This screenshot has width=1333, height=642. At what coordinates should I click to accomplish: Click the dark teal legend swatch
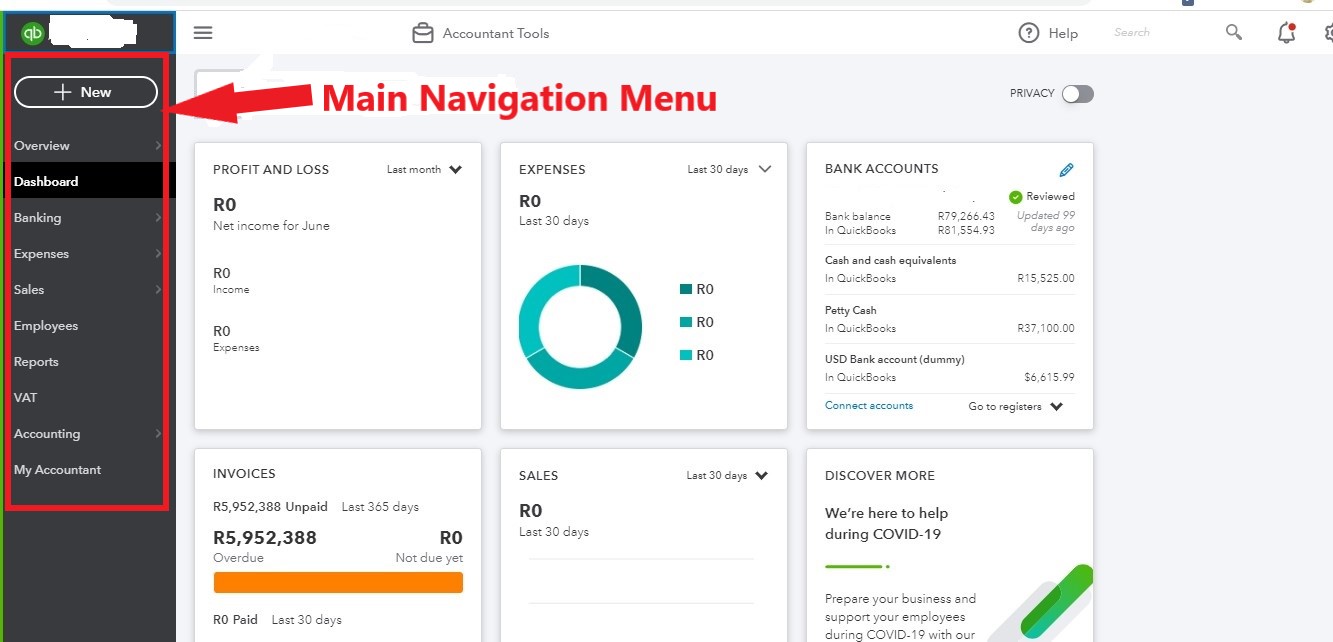pos(686,289)
